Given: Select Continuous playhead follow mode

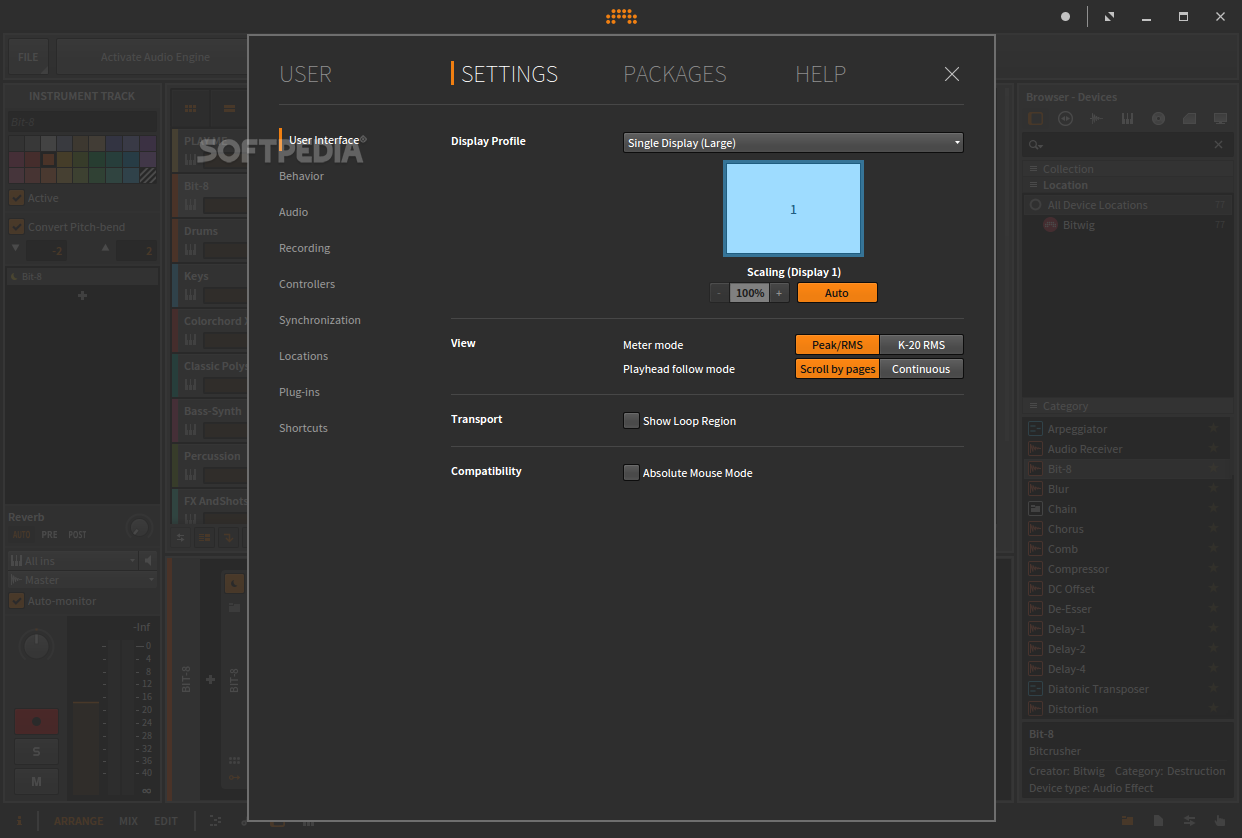Looking at the screenshot, I should pyautogui.click(x=921, y=369).
